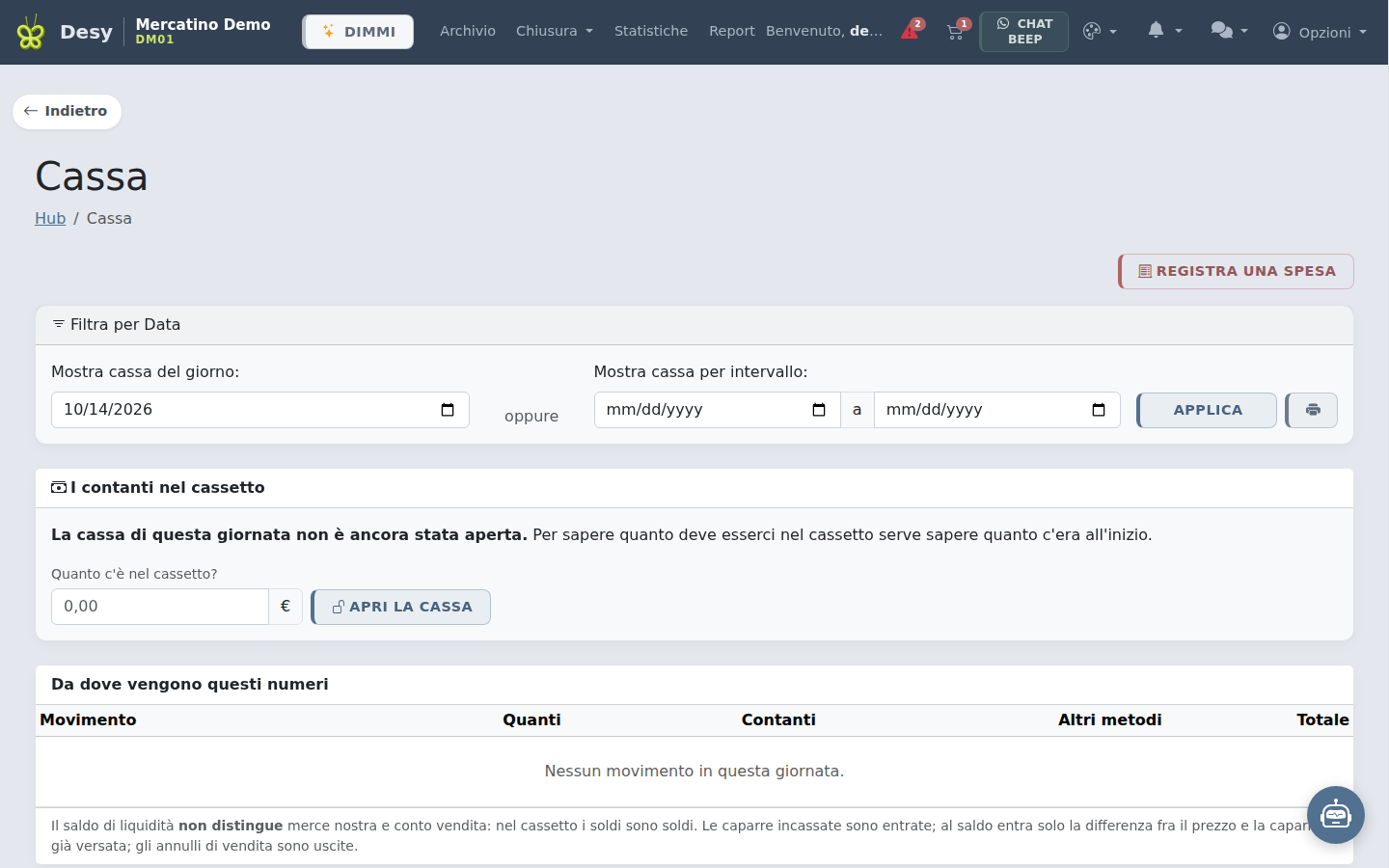
Task: Click the CHAT BEEP button
Action: coord(1024,32)
